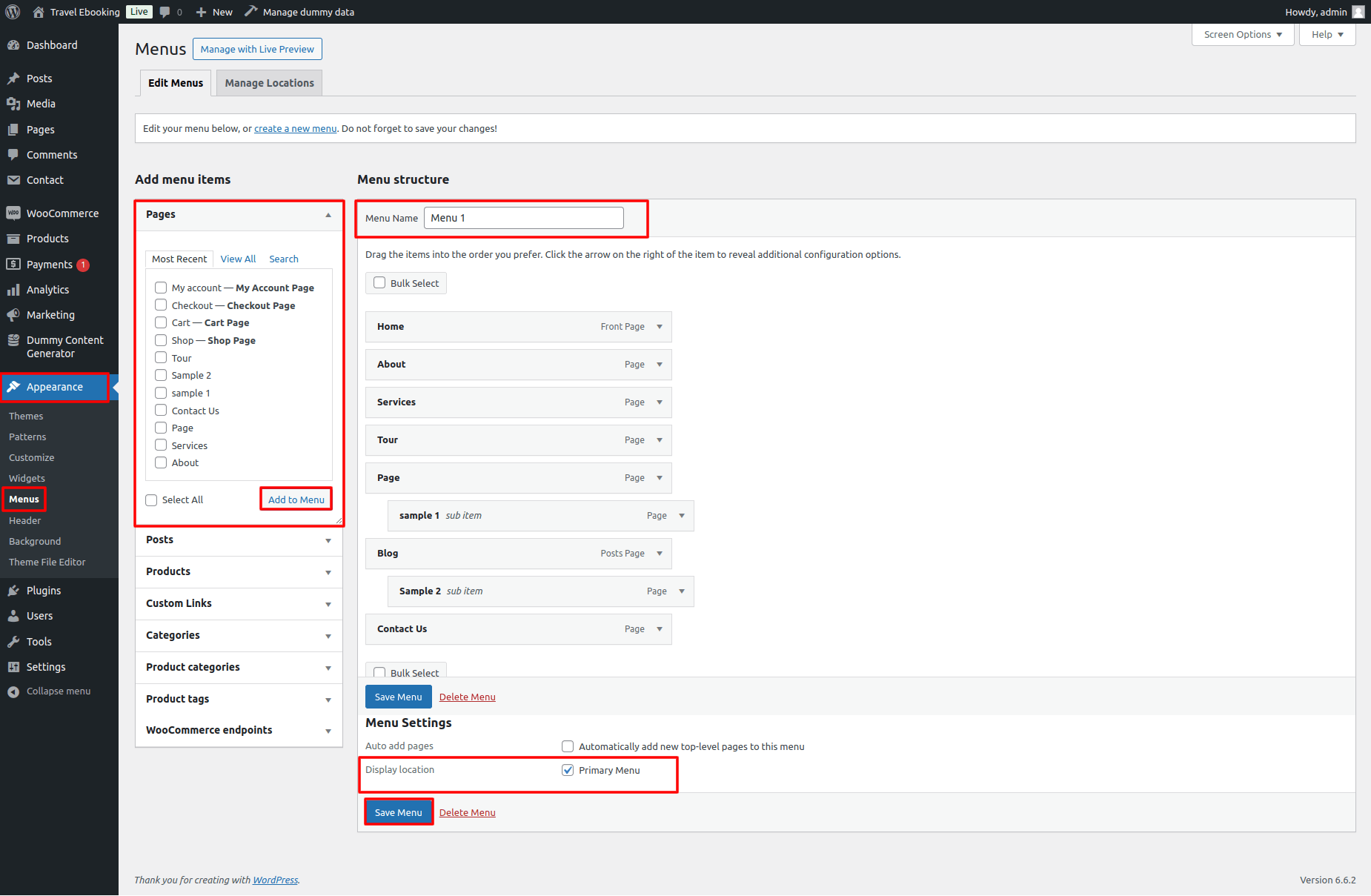Click the WooCommerce icon in sidebar
This screenshot has height=896, width=1371.
(x=13, y=213)
